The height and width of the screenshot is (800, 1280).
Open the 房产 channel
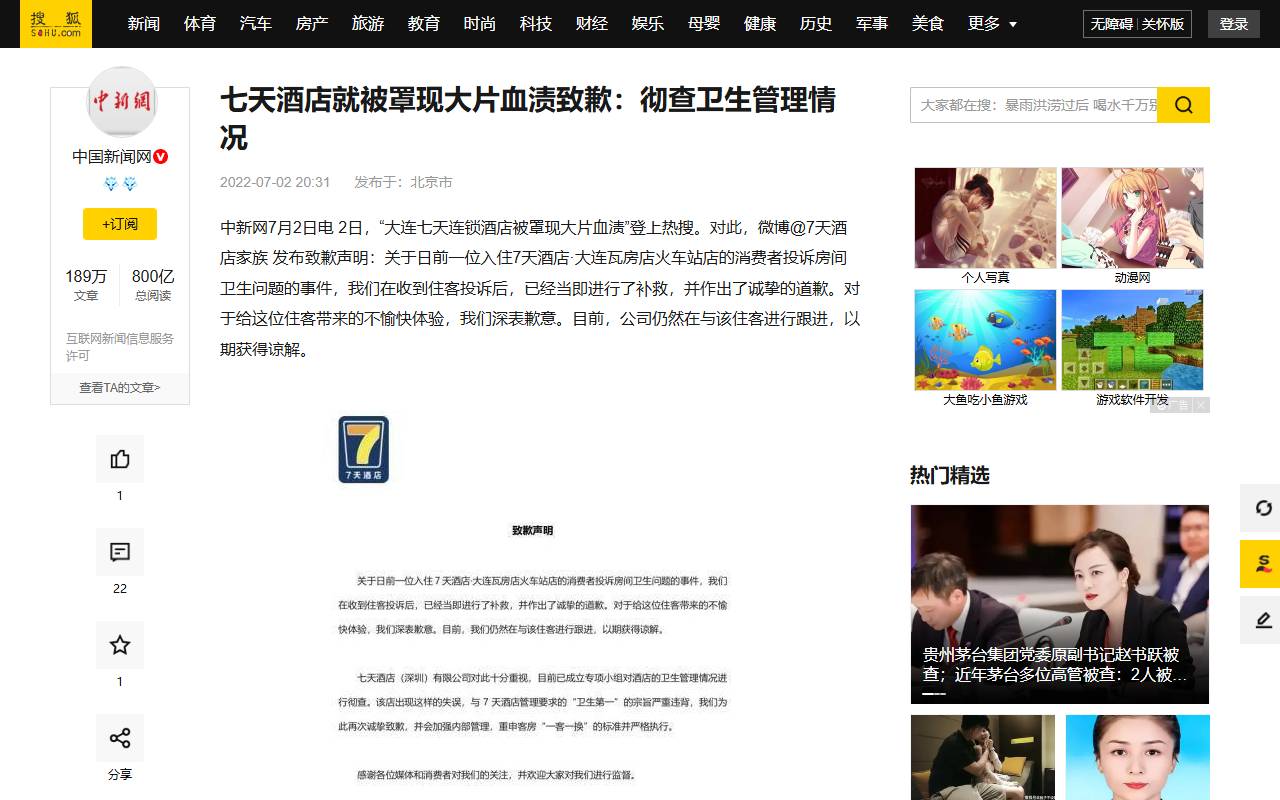coord(312,24)
